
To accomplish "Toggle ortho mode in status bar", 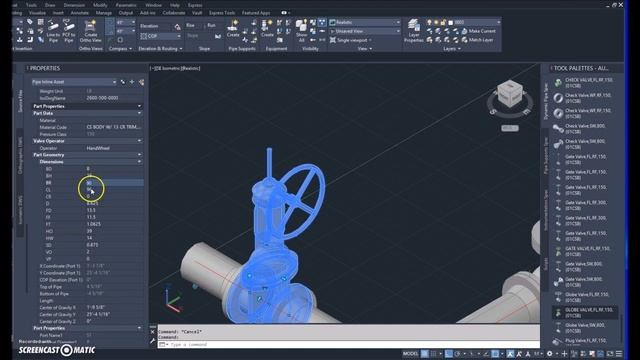I will pyautogui.click(x=449, y=353).
